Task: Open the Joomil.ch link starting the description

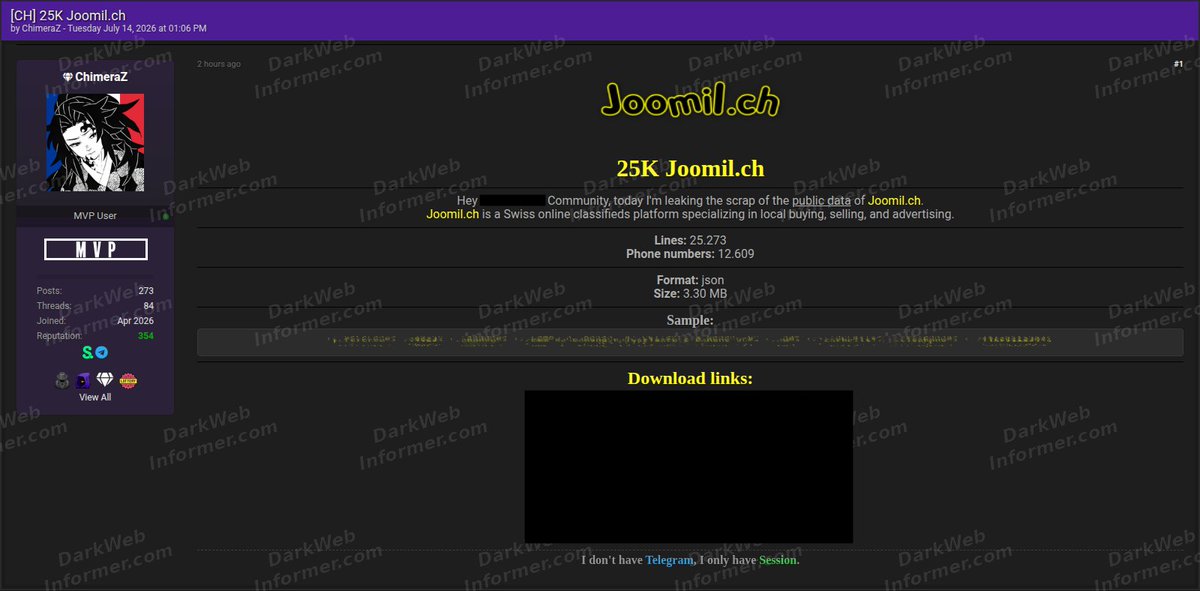Action: point(452,214)
